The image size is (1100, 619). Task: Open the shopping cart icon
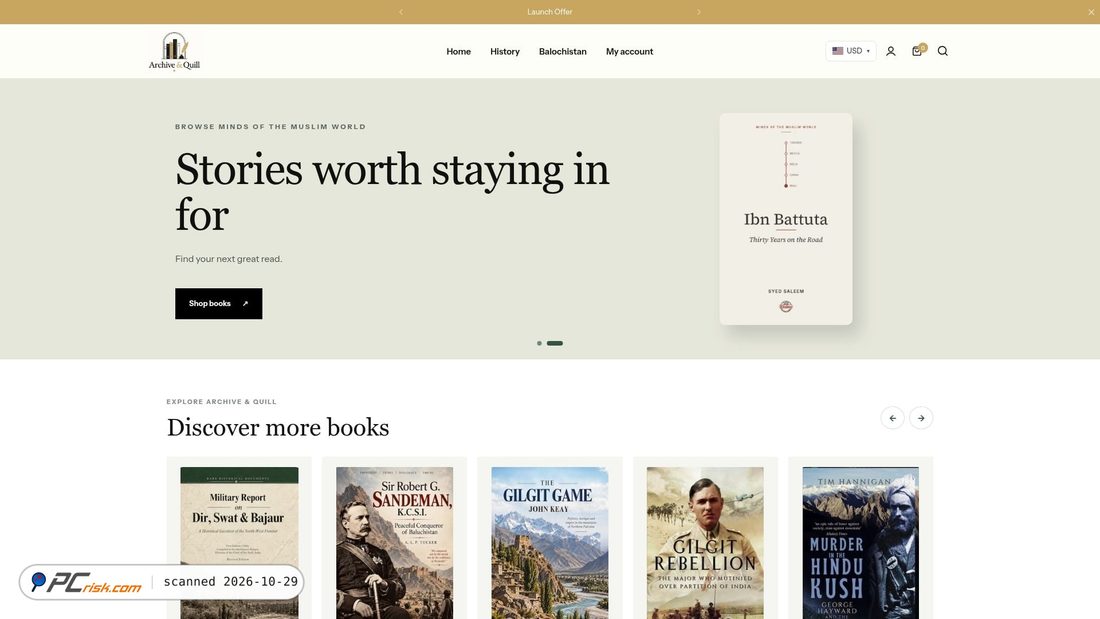[918, 51]
